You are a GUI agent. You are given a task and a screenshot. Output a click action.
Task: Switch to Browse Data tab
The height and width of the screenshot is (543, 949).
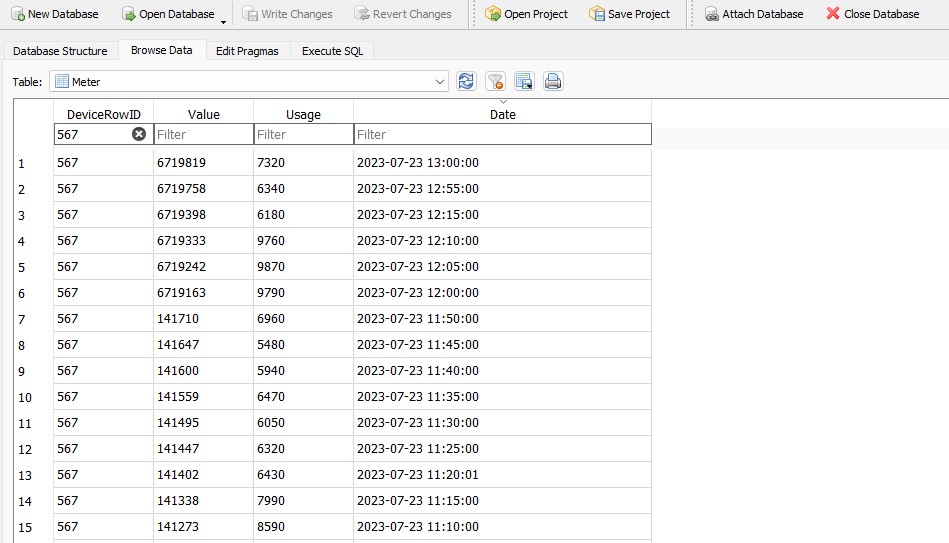tap(162, 50)
